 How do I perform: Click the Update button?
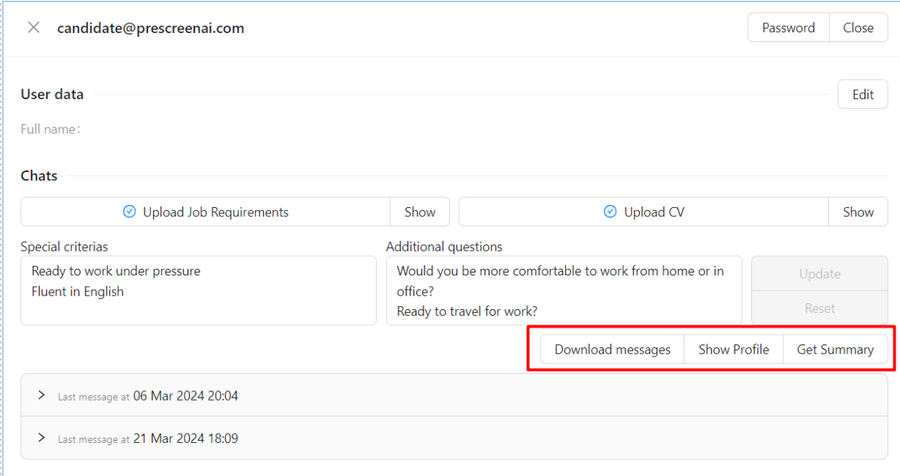[820, 274]
